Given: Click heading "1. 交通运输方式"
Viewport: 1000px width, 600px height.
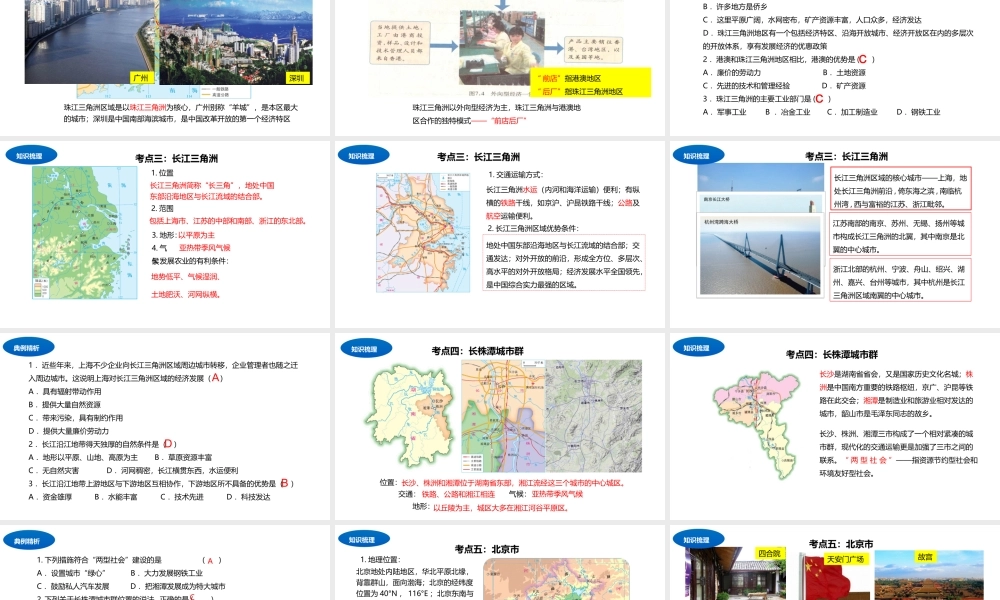Looking at the screenshot, I should (x=515, y=175).
